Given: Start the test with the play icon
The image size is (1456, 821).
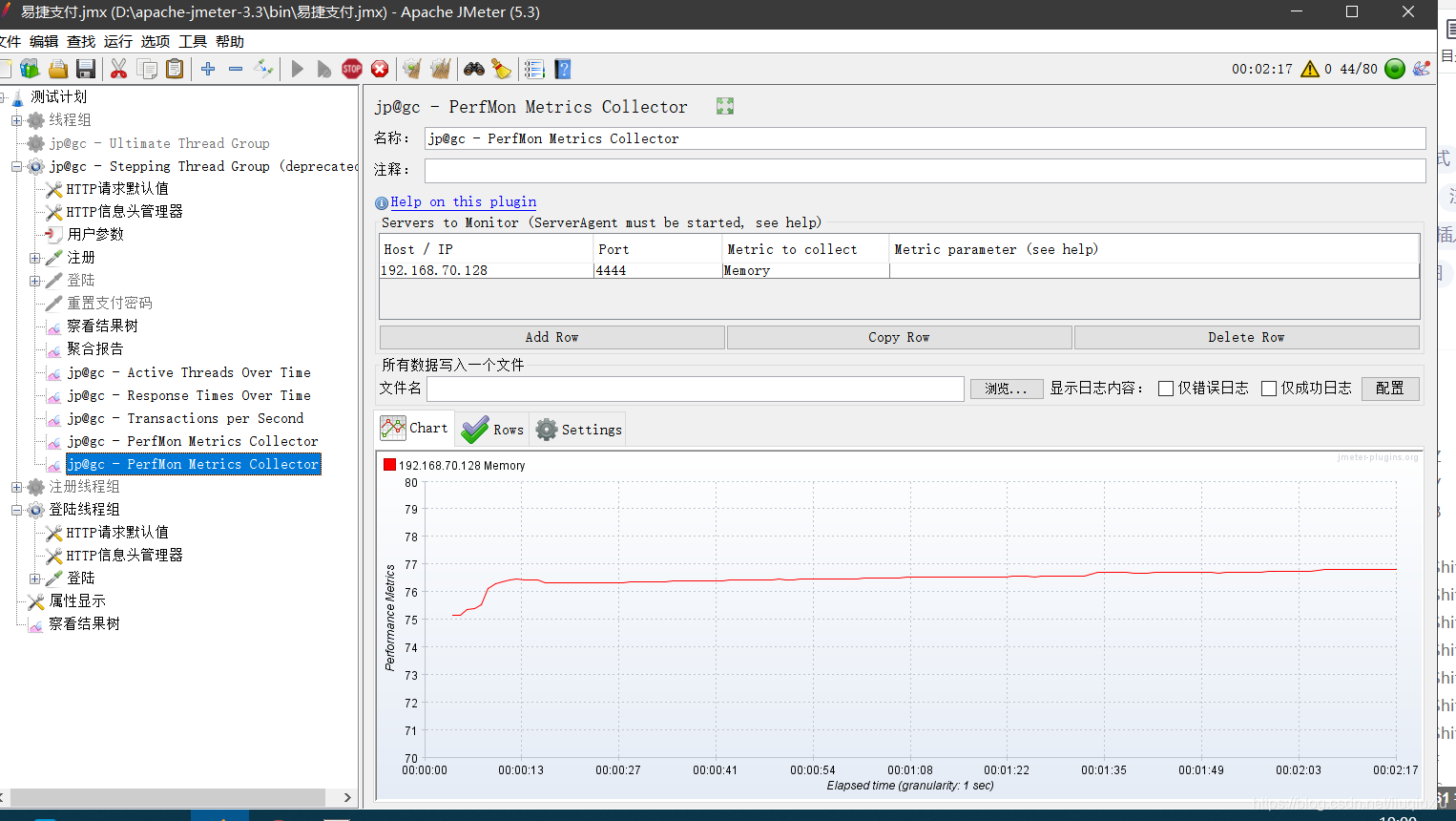Looking at the screenshot, I should (297, 69).
